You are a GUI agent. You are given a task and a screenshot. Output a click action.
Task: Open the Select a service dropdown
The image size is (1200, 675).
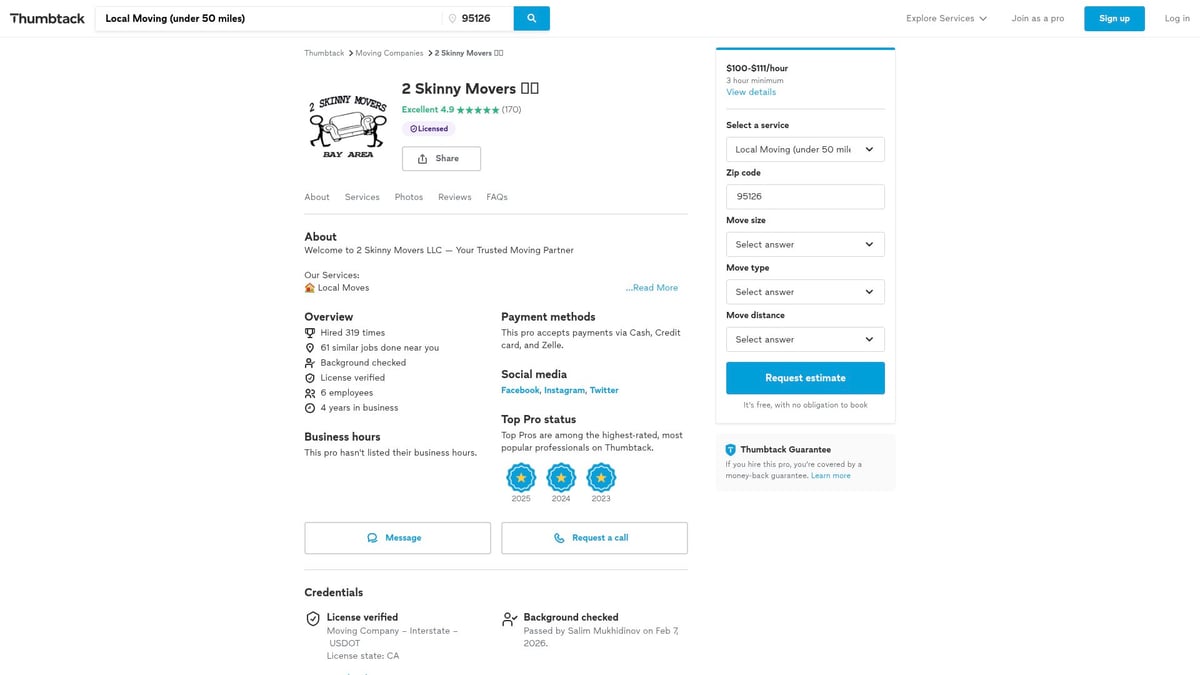[805, 150]
